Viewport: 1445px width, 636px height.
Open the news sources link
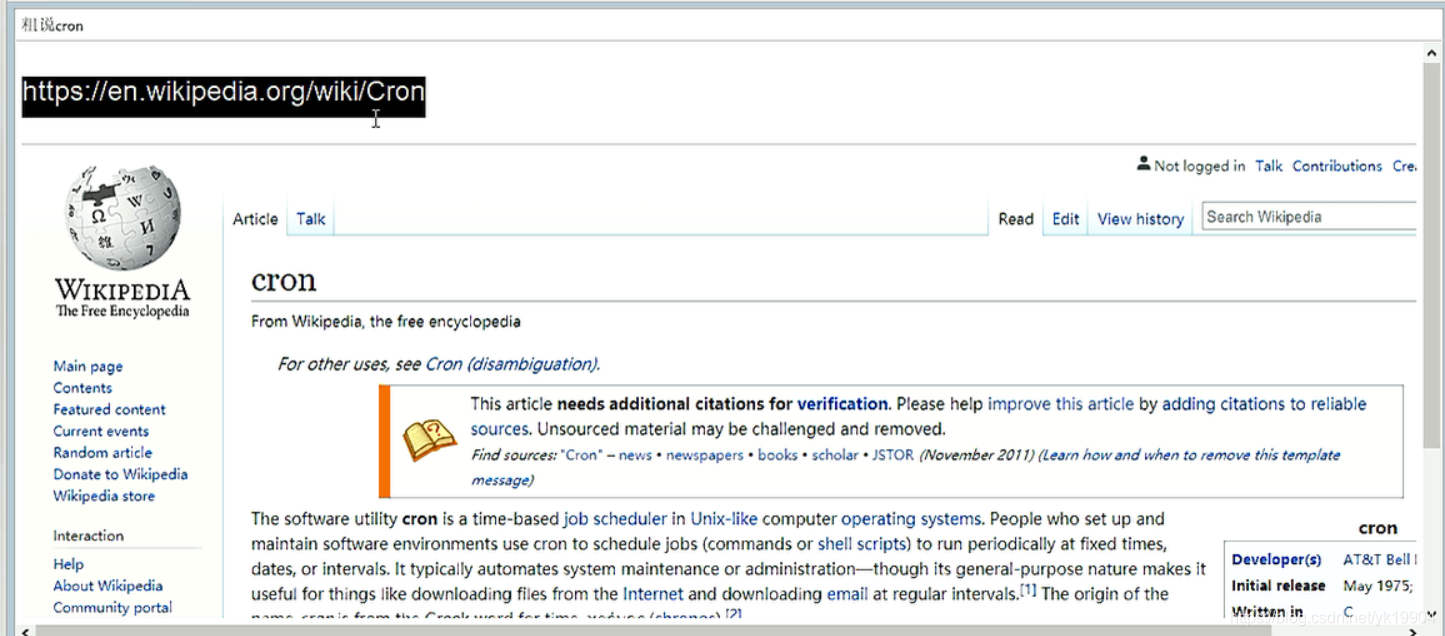pos(635,455)
